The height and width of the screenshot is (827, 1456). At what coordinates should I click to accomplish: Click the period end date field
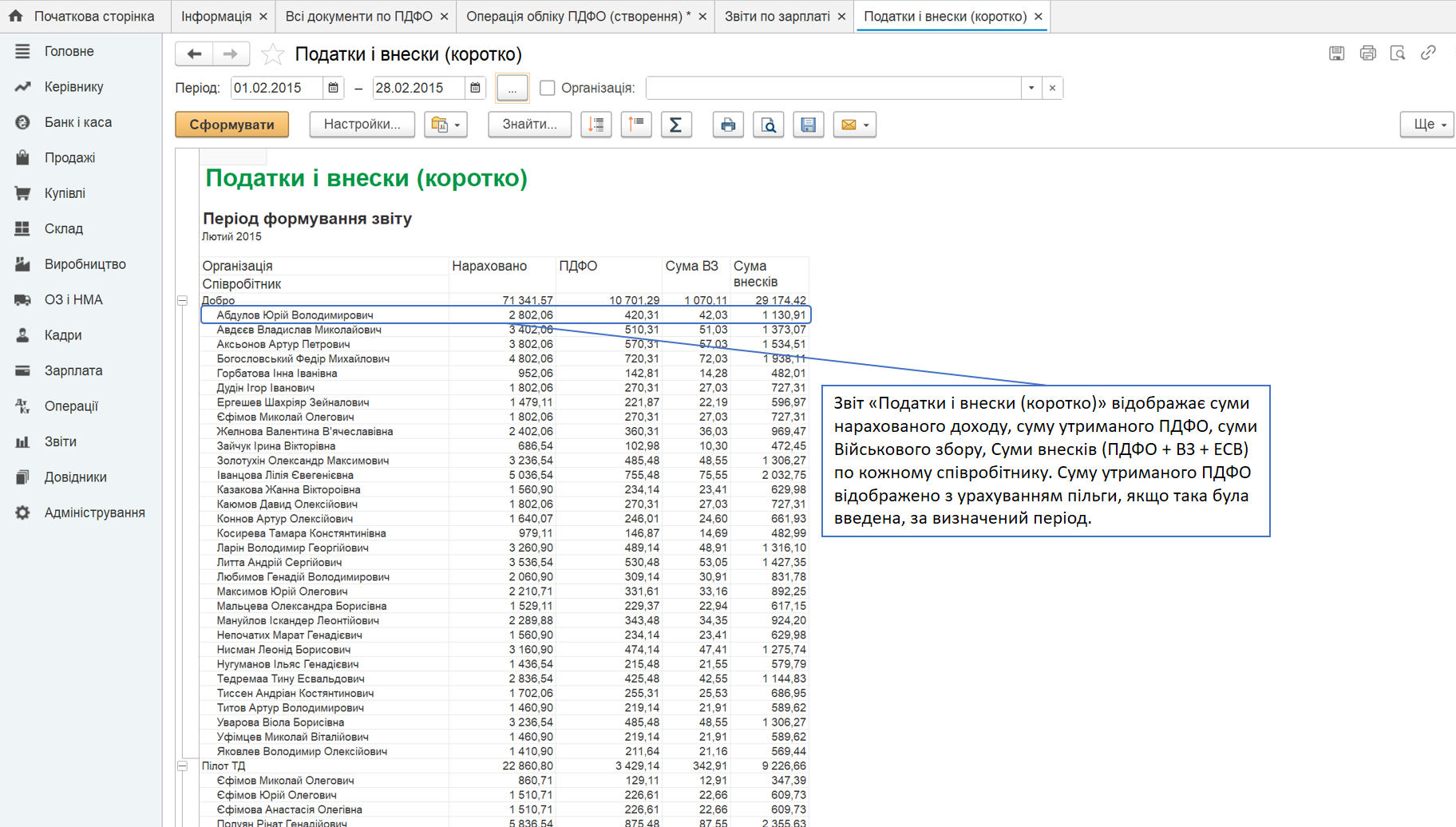tap(418, 88)
